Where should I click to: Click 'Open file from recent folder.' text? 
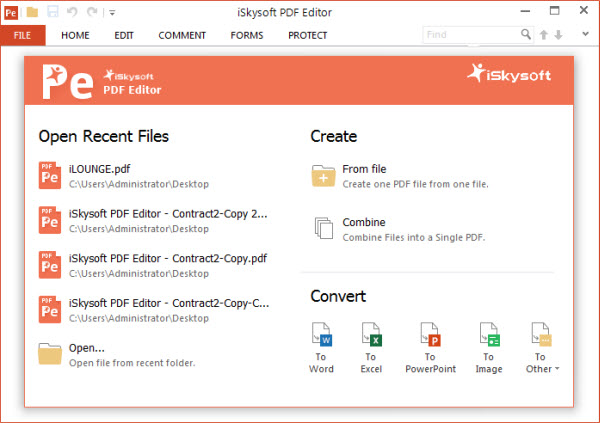(x=132, y=363)
